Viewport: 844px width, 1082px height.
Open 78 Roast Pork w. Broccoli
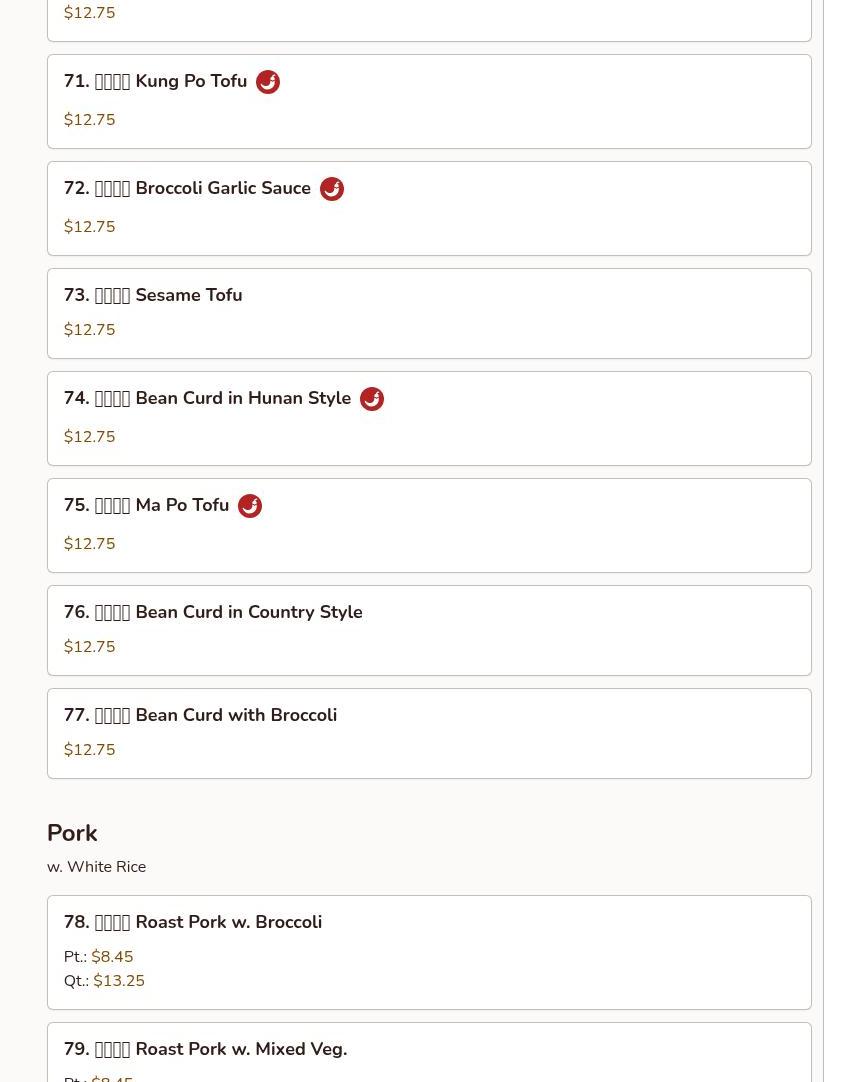tap(429, 952)
